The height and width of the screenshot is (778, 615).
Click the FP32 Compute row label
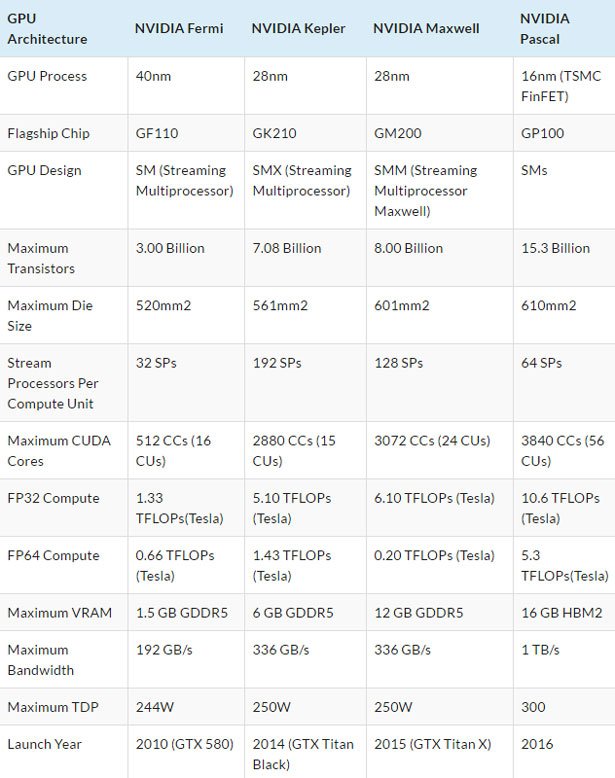(x=52, y=498)
